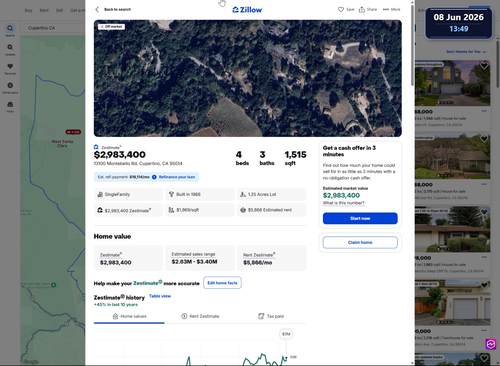
Task: Click the Zillow logo in the header
Action: click(247, 10)
